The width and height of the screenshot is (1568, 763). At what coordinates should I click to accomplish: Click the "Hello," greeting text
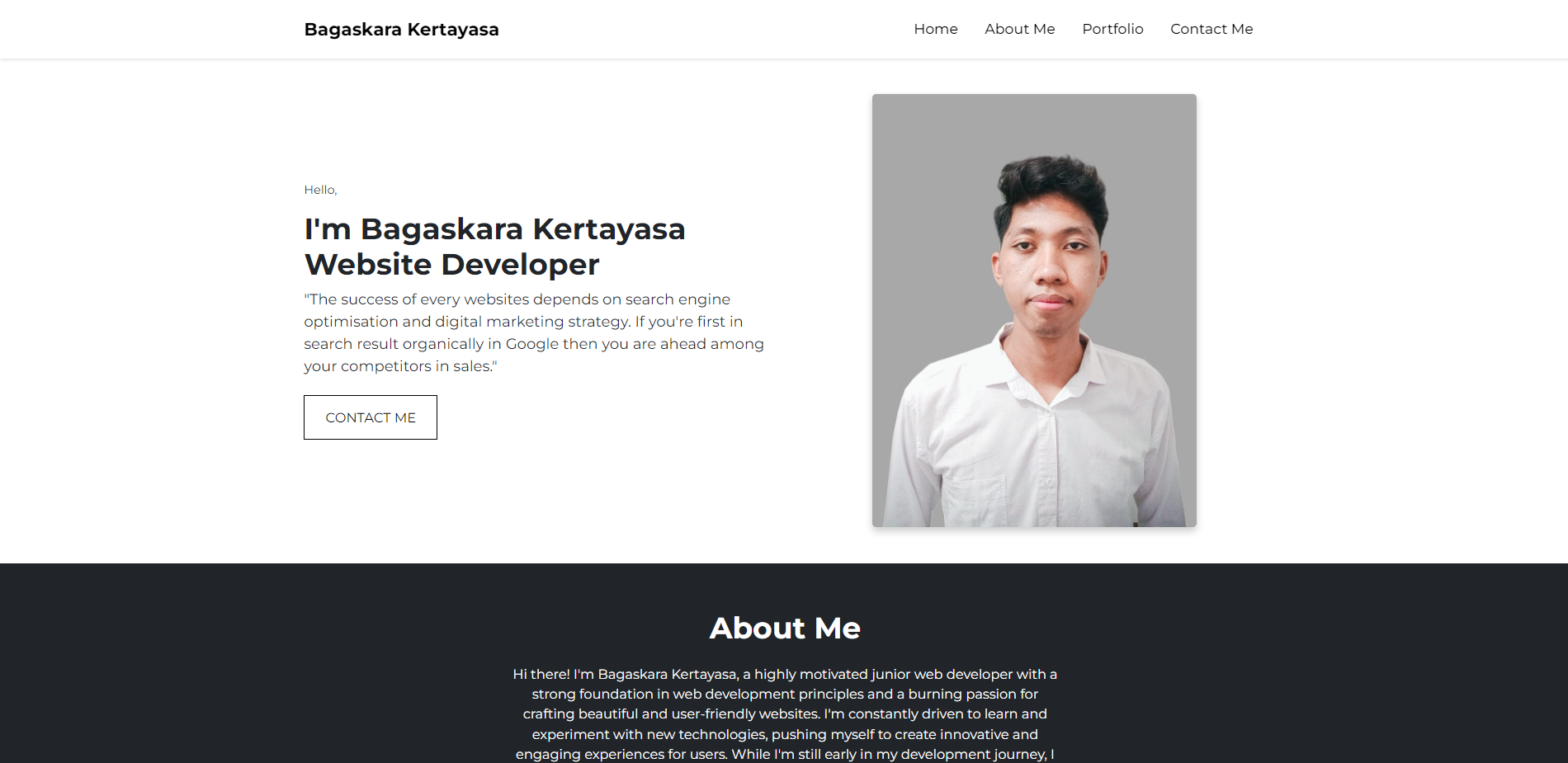click(x=320, y=190)
